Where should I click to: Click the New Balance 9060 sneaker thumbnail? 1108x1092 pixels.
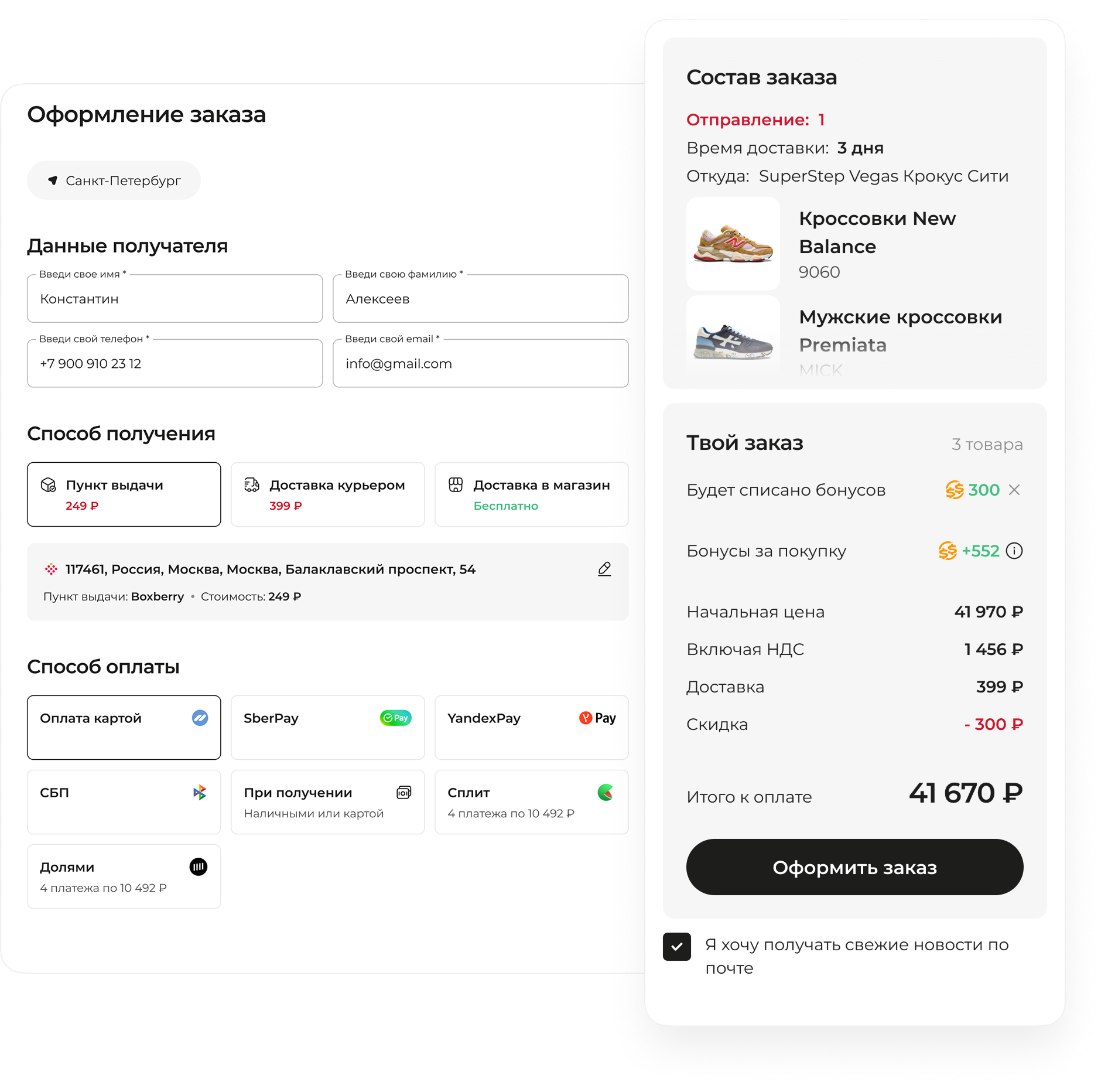click(733, 244)
